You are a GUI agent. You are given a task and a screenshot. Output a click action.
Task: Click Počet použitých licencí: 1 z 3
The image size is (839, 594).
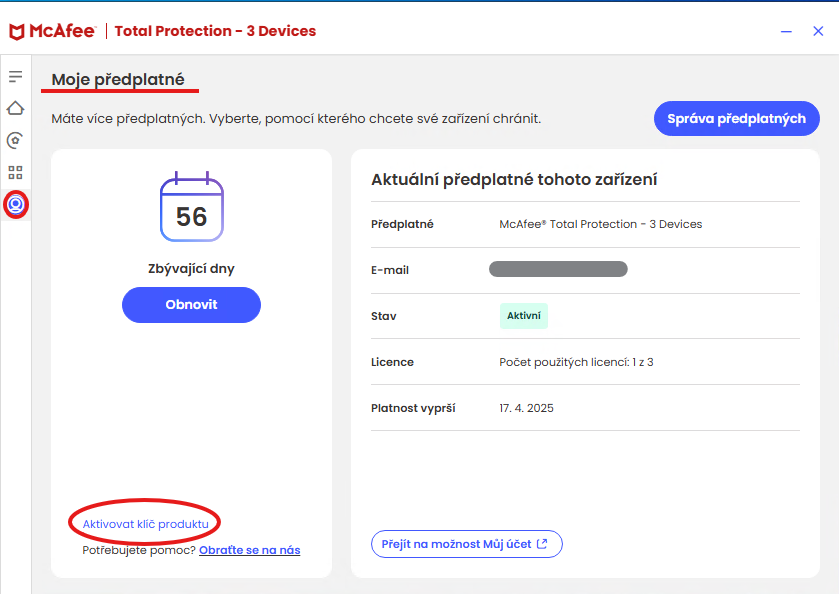[576, 362]
